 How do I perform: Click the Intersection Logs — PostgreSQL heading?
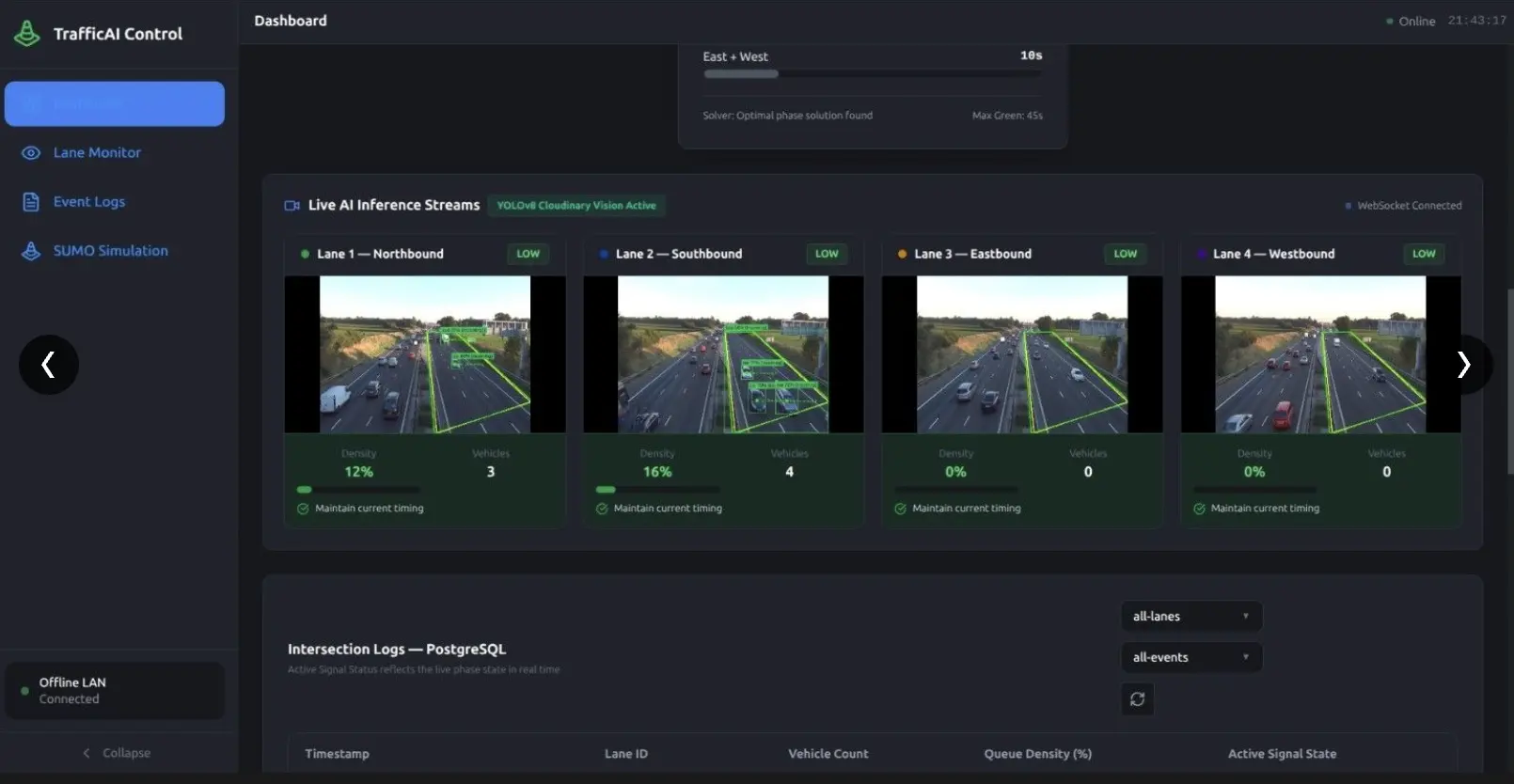397,650
